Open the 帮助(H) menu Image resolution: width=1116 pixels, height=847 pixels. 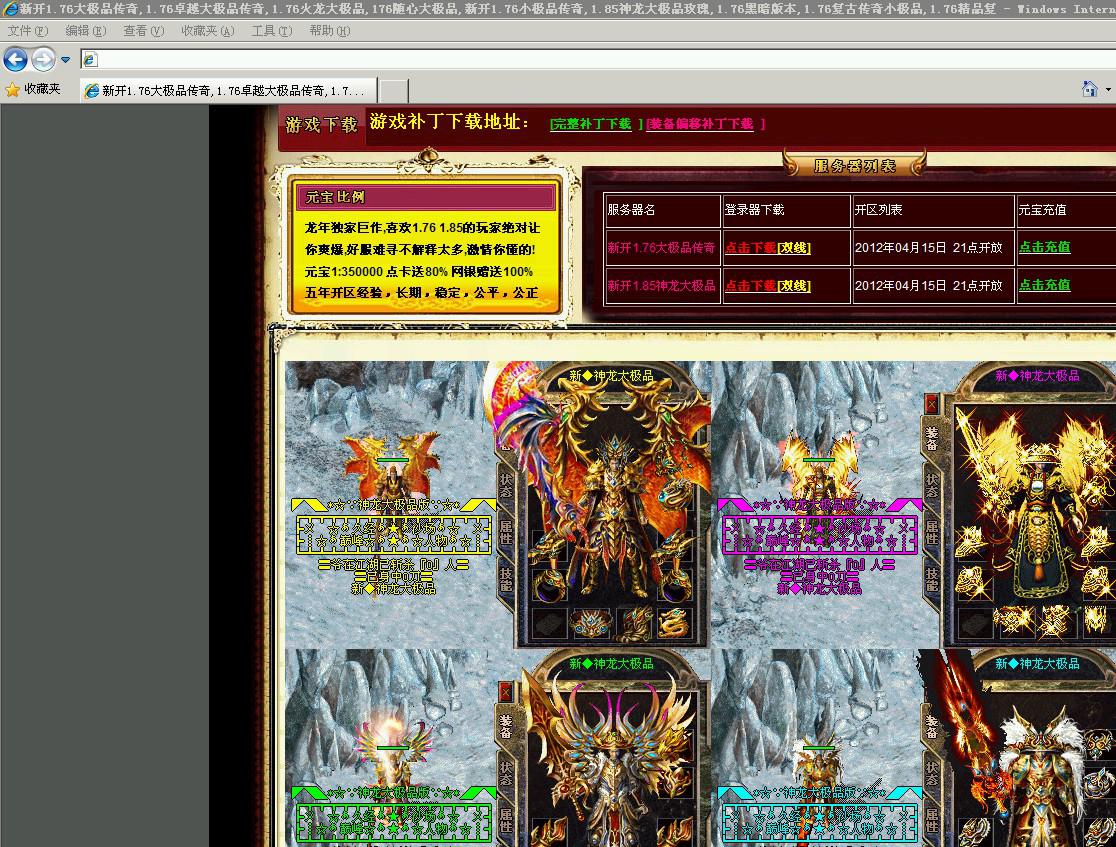tap(330, 31)
